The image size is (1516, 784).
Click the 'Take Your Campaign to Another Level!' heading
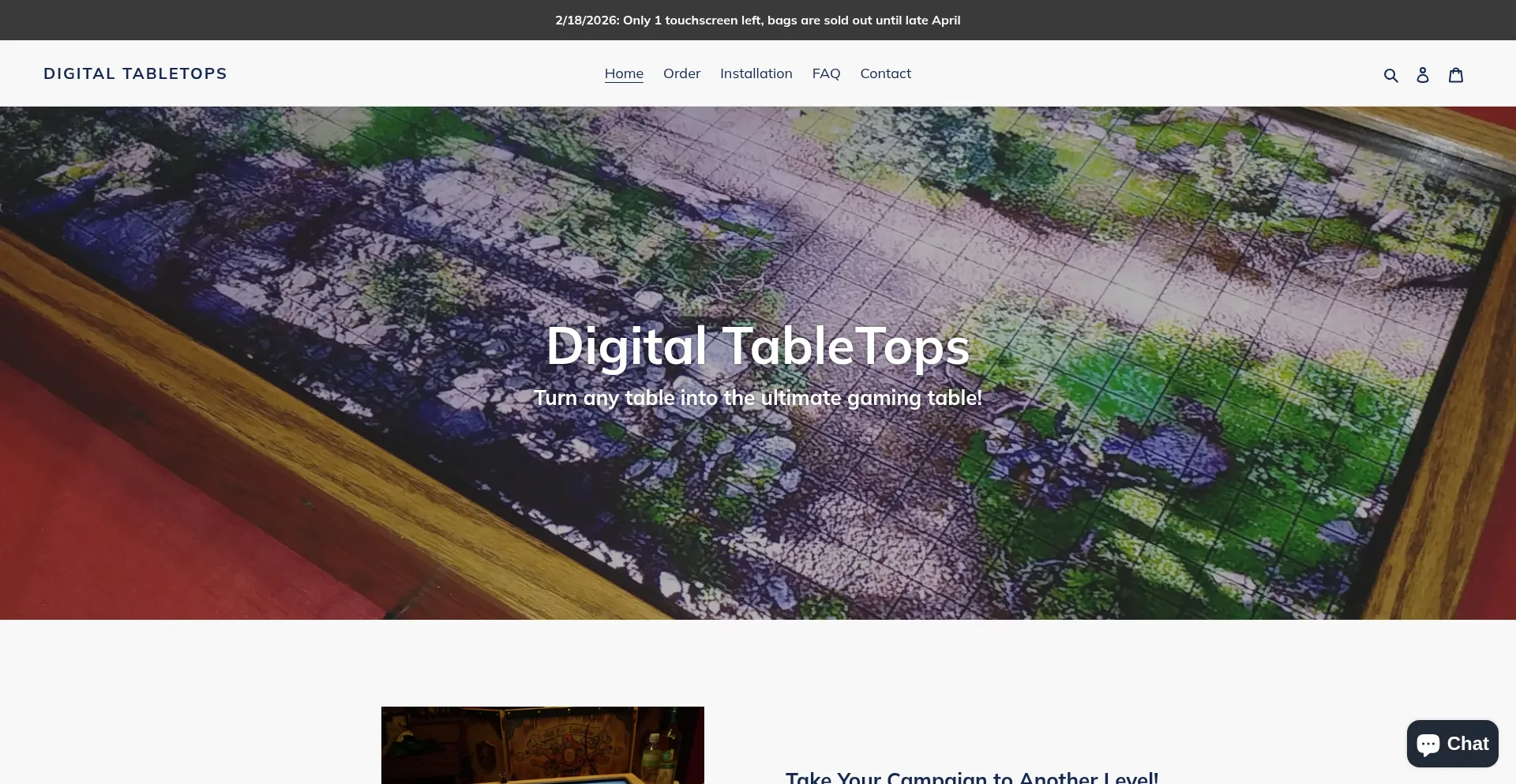[x=972, y=777]
